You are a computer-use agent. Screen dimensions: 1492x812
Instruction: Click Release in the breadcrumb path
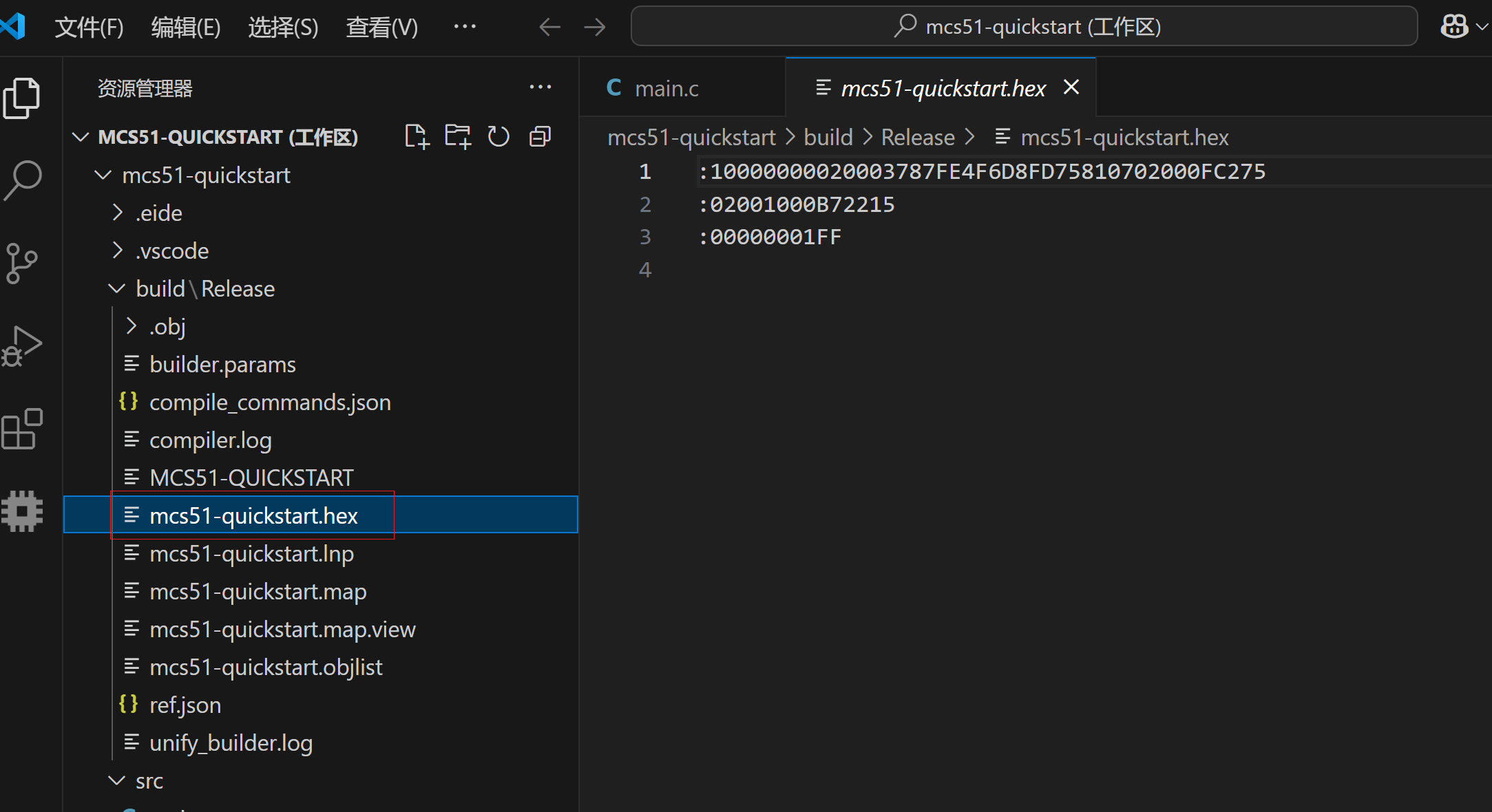(x=918, y=138)
